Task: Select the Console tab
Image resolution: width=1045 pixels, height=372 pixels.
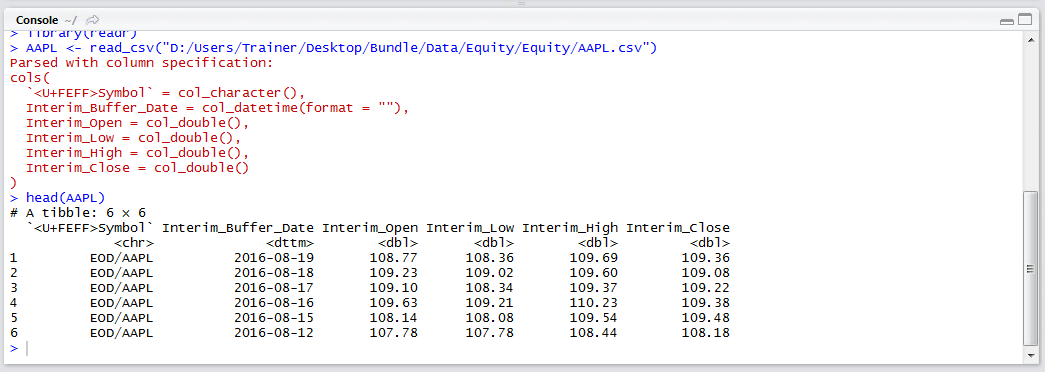Action: click(x=37, y=20)
